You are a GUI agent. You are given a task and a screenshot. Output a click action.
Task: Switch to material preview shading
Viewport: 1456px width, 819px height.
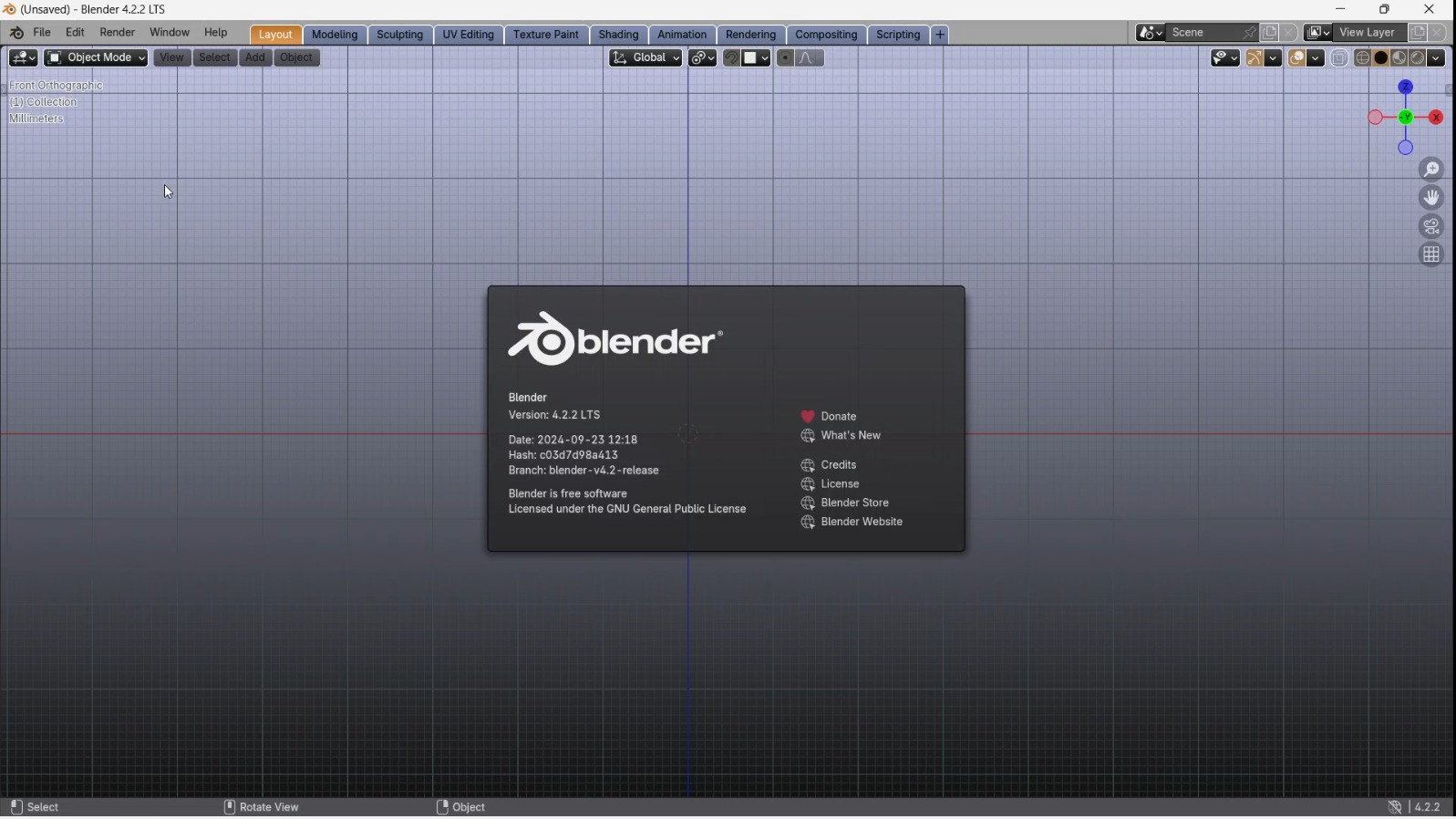pos(1400,58)
